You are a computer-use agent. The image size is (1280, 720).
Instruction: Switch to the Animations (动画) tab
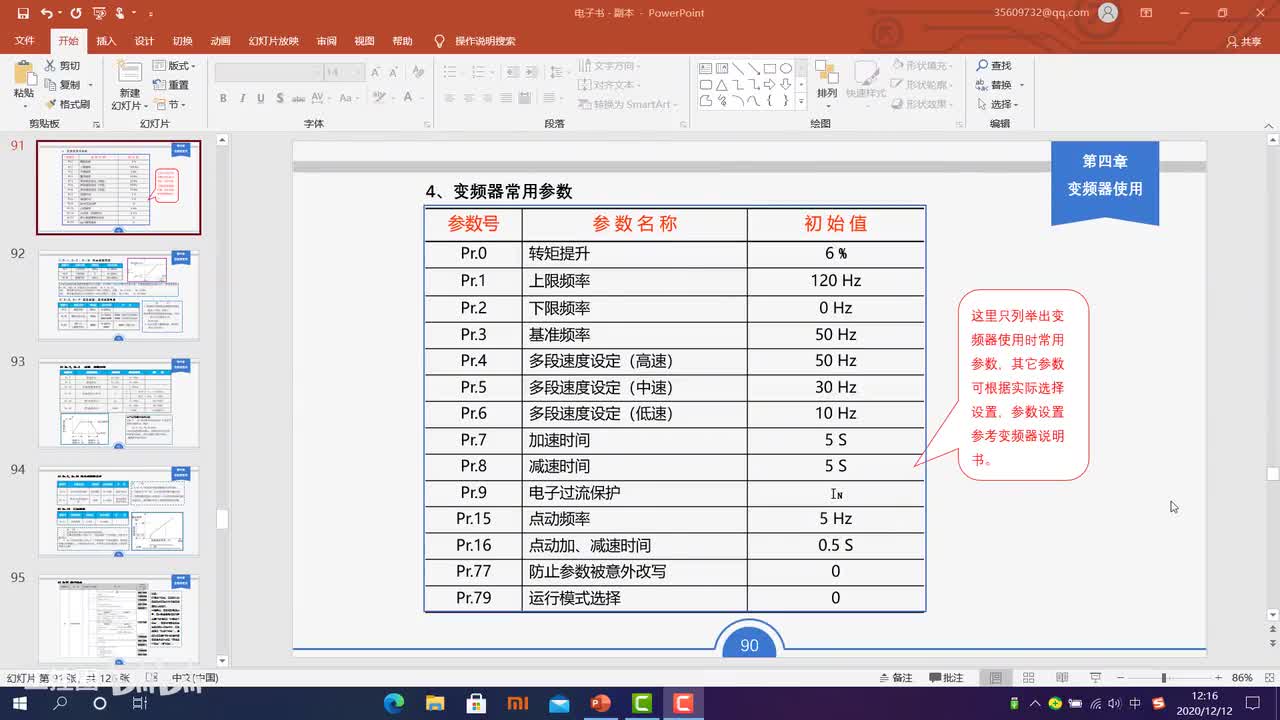220,41
